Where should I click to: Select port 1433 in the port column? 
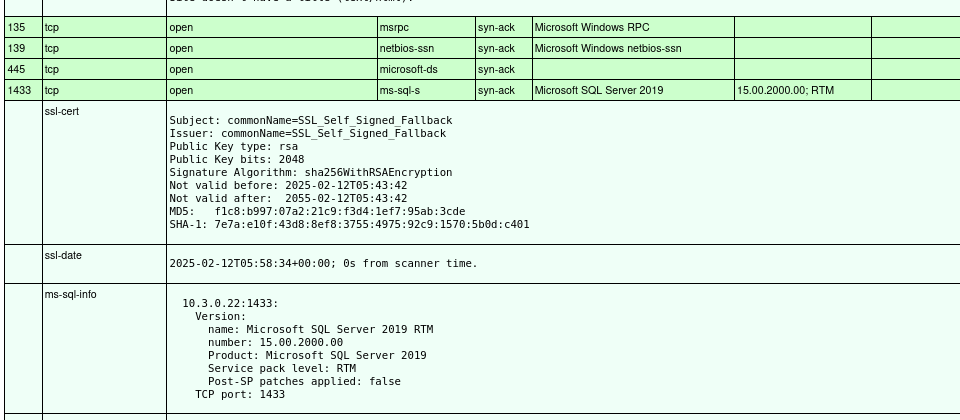[19, 90]
